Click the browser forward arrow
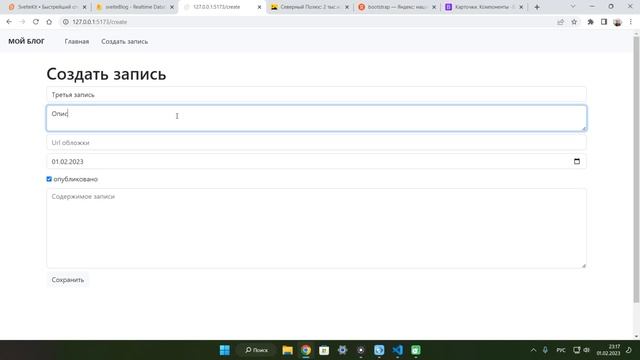The image size is (640, 360). (x=22, y=22)
